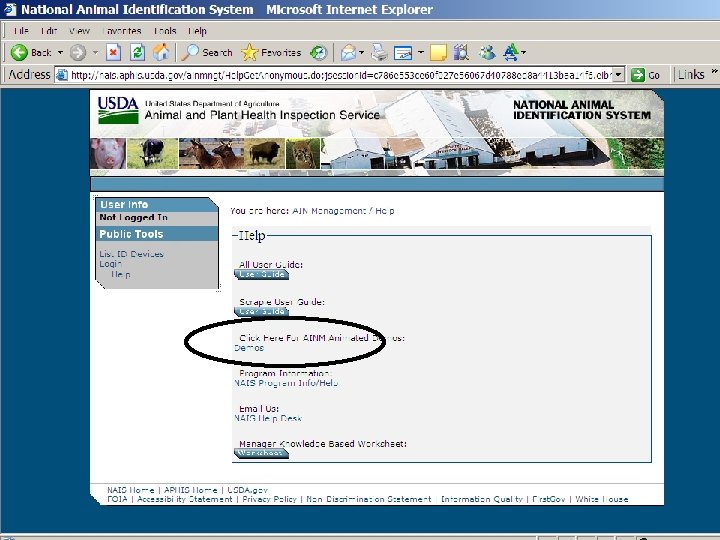This screenshot has height=540, width=720.
Task: Click the Login link in sidebar
Action: pos(111,264)
